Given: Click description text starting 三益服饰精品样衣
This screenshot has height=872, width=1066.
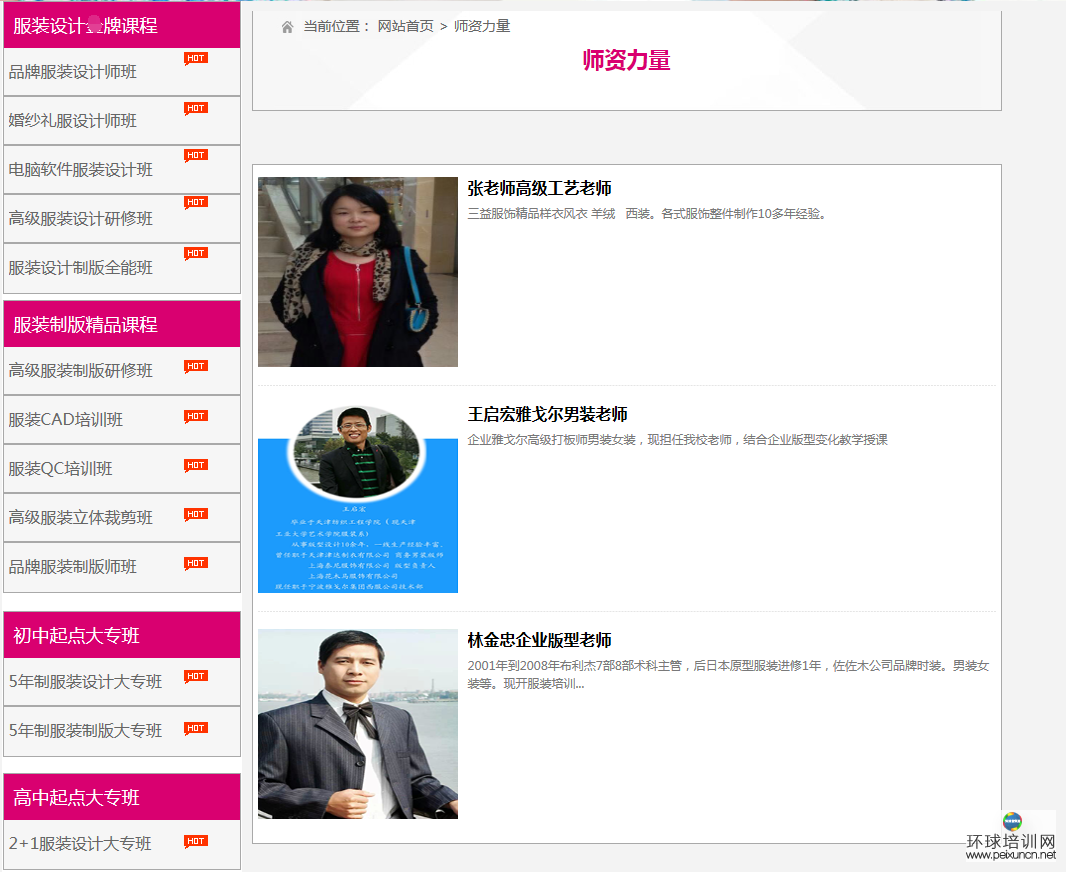Looking at the screenshot, I should coord(647,214).
